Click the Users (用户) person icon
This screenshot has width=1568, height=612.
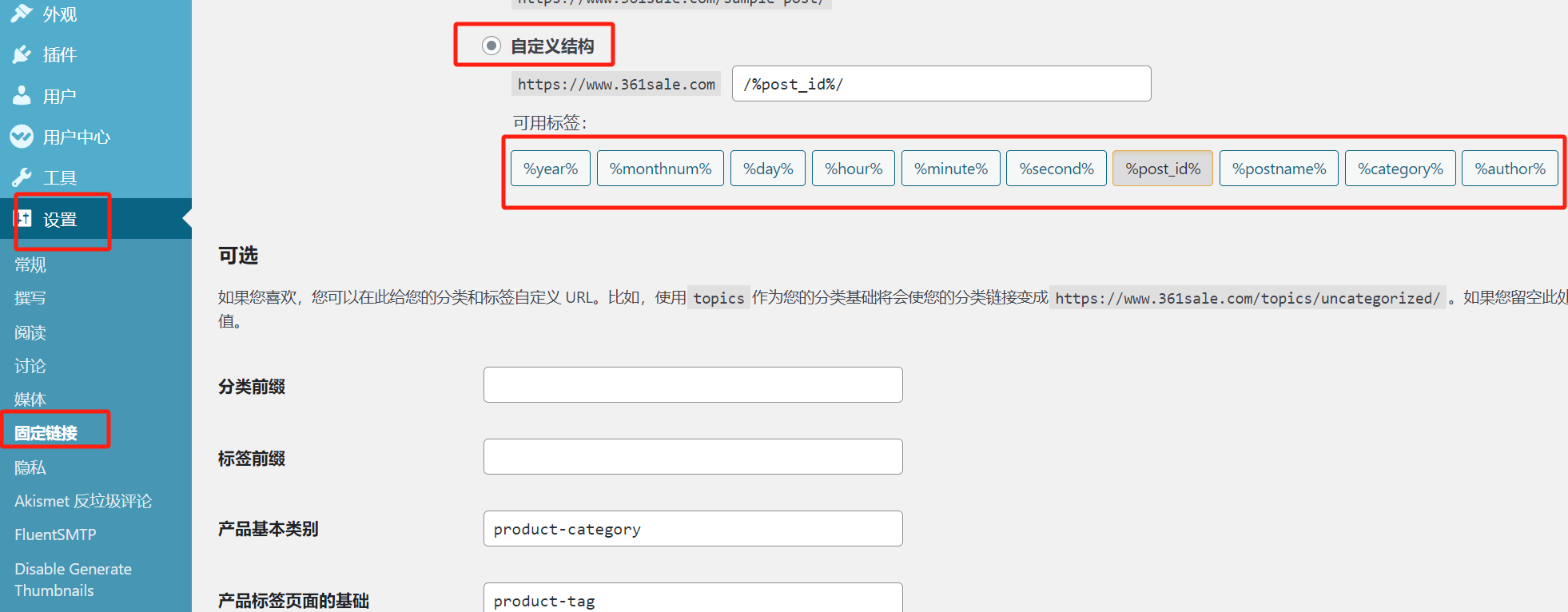[x=22, y=96]
